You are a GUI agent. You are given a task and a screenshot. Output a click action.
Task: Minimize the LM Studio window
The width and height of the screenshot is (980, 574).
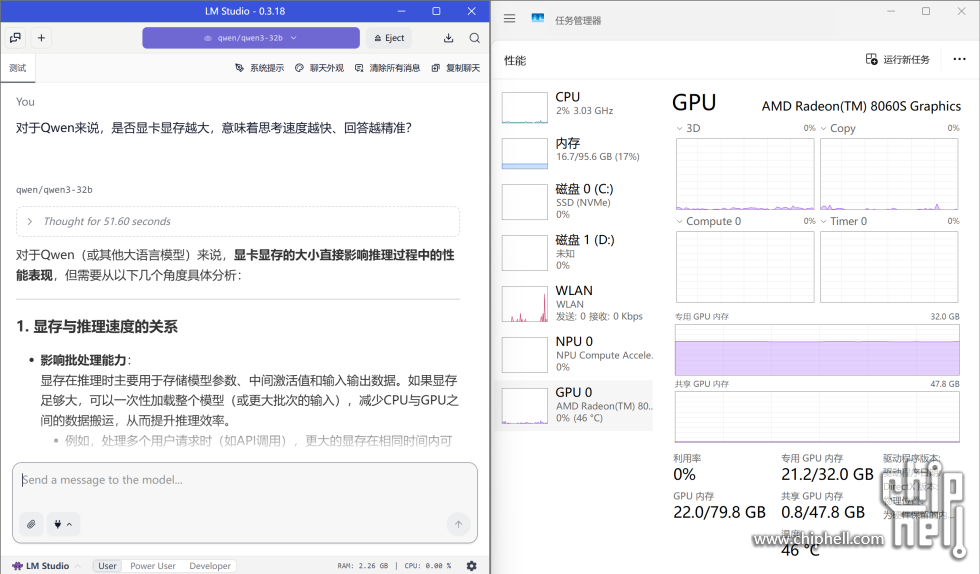pos(401,11)
